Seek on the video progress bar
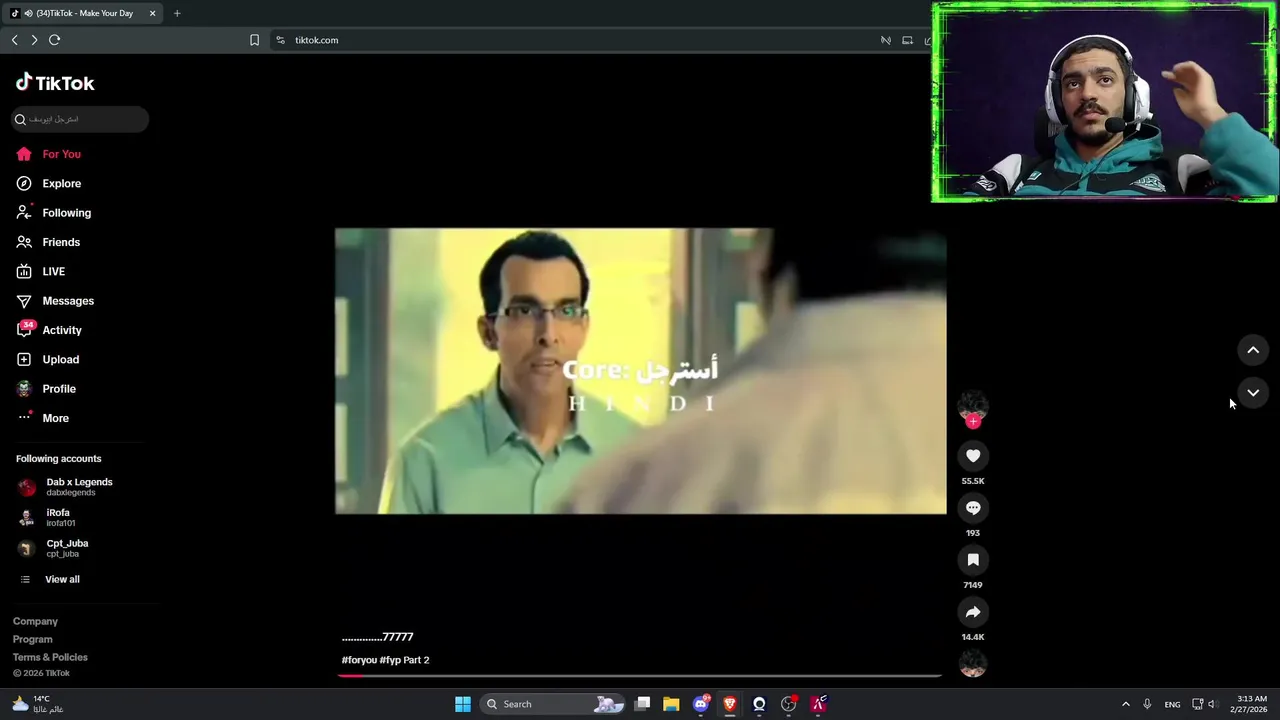The image size is (1280, 720). tap(640, 675)
